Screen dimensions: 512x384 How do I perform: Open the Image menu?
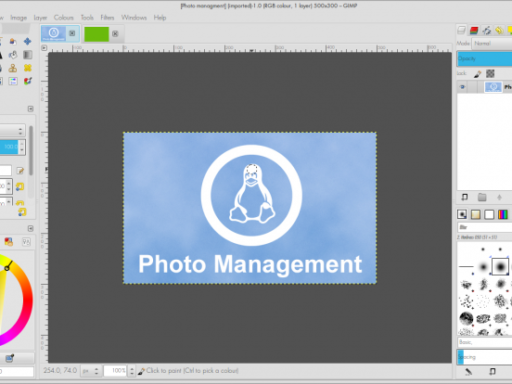click(x=18, y=18)
